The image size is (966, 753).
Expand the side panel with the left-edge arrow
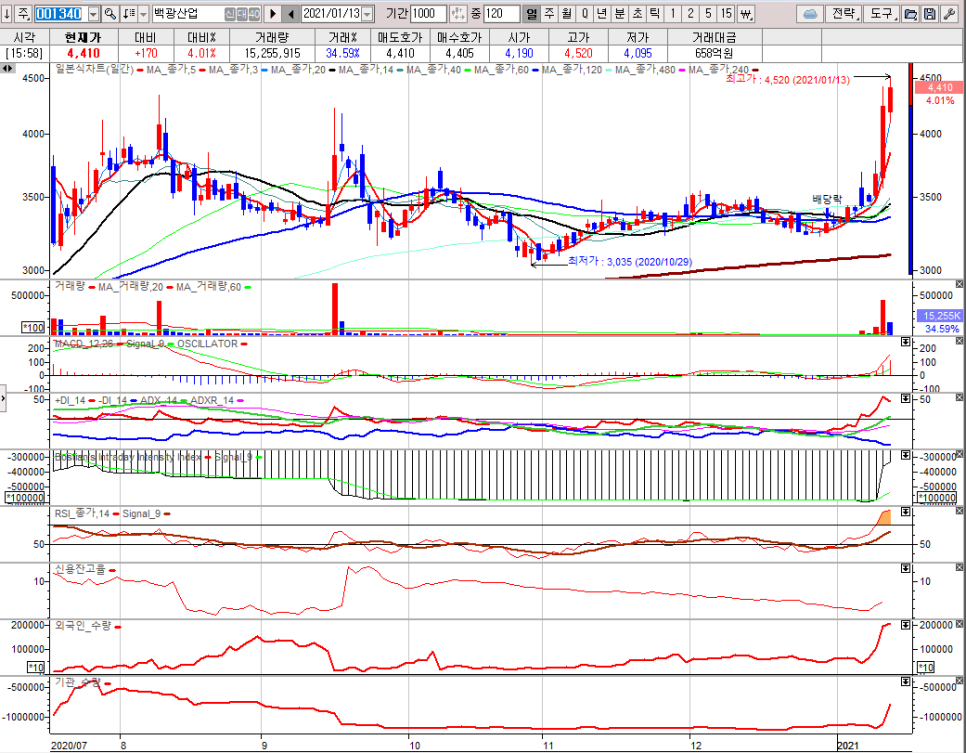click(3, 399)
